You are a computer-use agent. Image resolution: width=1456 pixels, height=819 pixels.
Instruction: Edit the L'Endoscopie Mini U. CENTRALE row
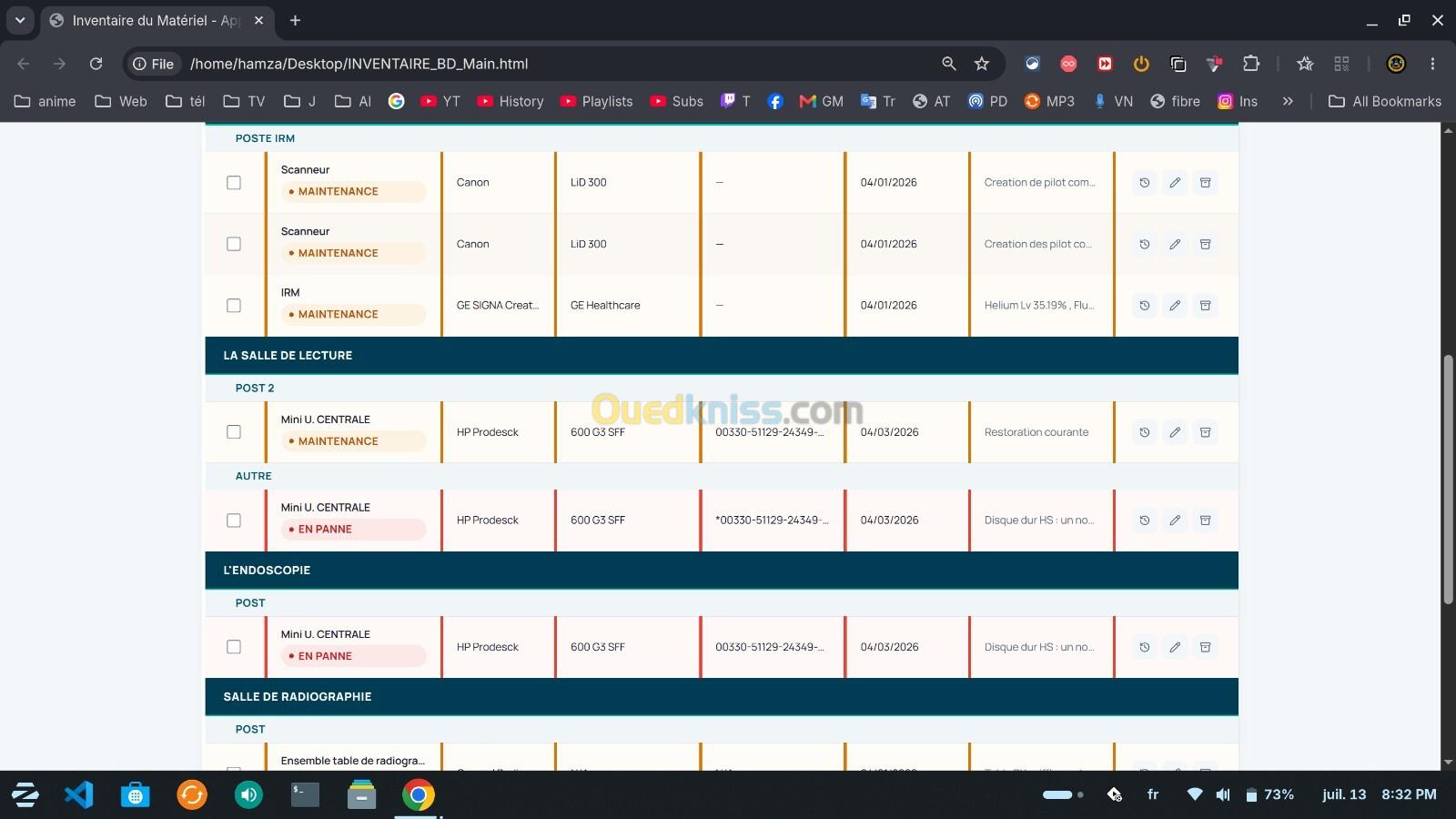coord(1175,647)
